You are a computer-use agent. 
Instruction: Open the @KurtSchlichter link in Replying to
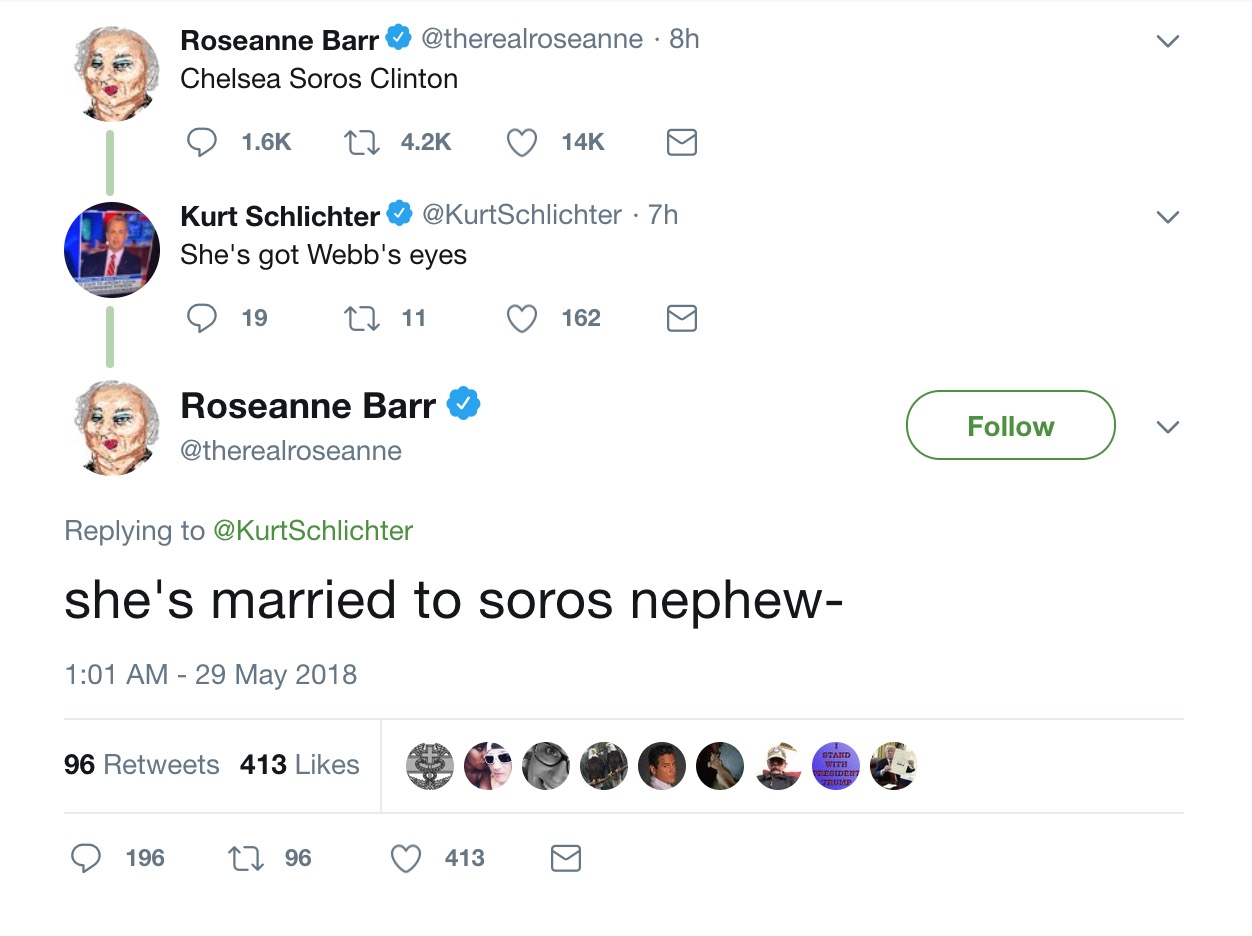312,530
